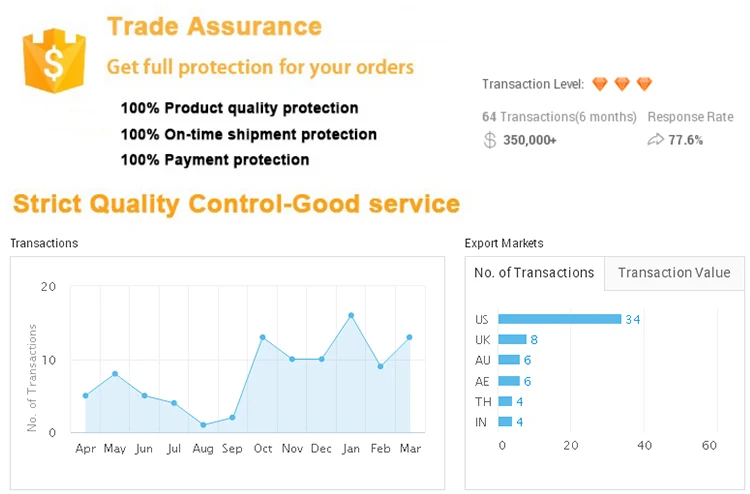Click the TH export market bar
The width and height of the screenshot is (750, 494).
(505, 401)
